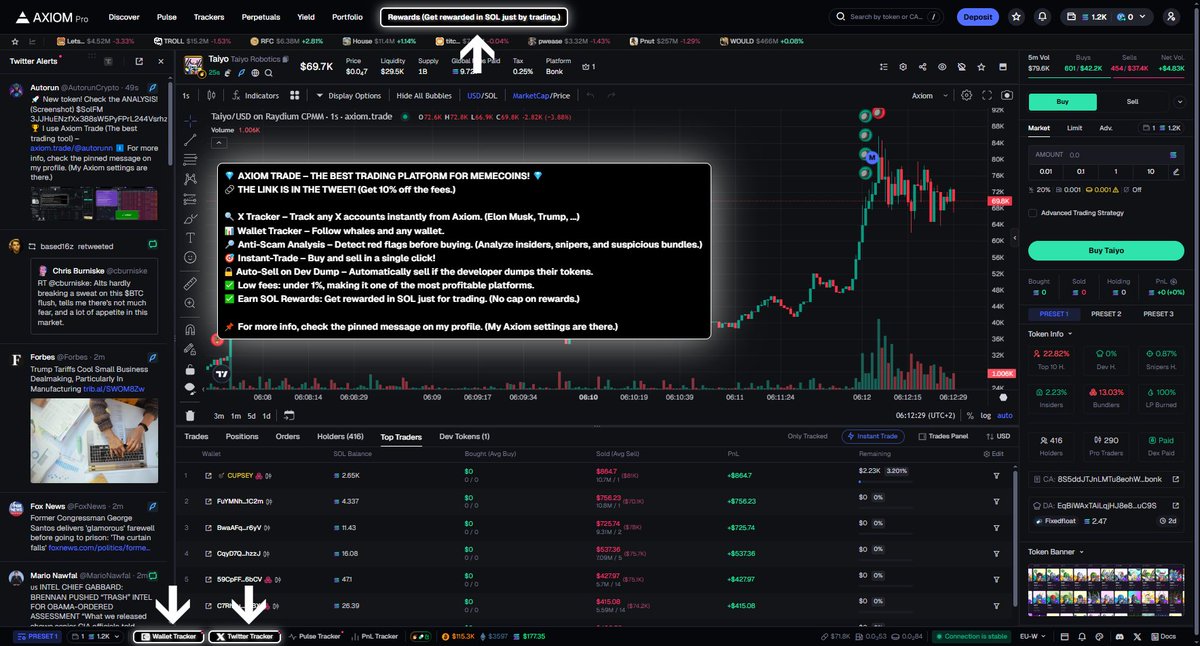1200x646 pixels.
Task: Toggle Only Tracked filter
Action: [x=807, y=437]
